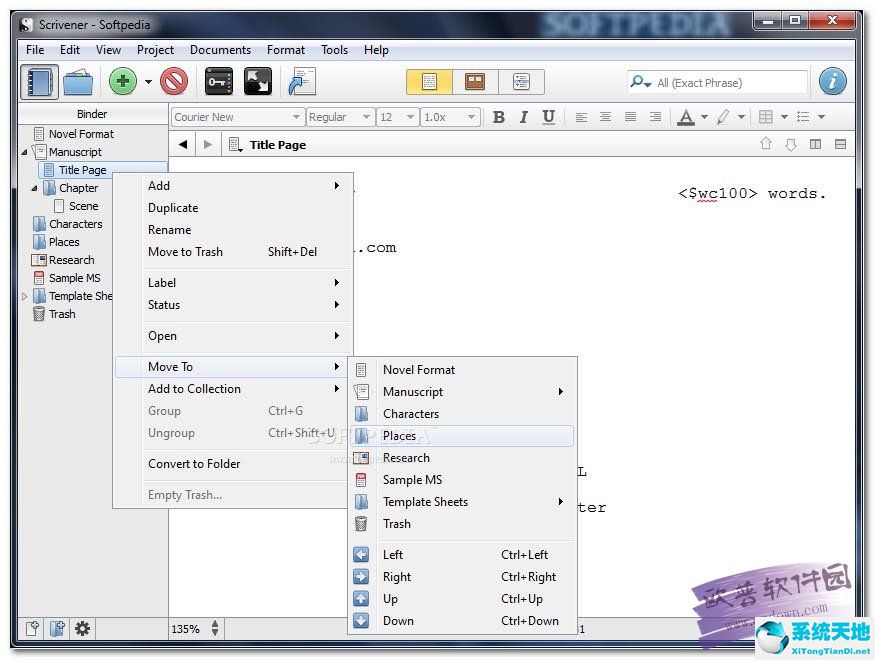Viewport: 875px width, 660px height.
Task: Go to next document down arrow
Action: 791,145
